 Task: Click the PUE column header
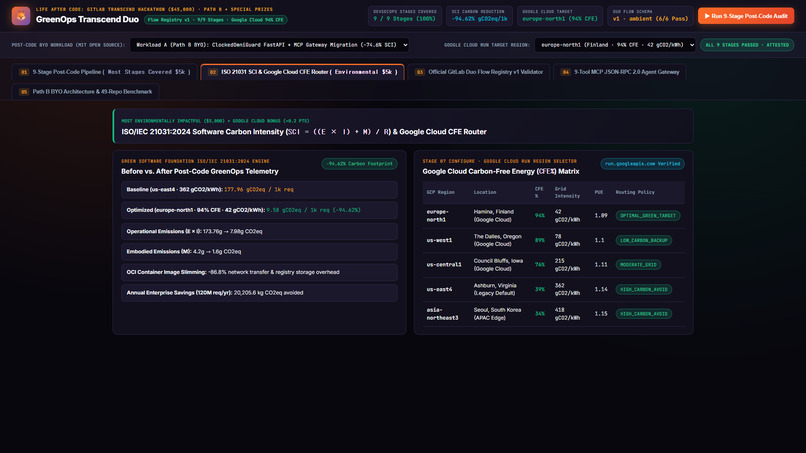[599, 192]
